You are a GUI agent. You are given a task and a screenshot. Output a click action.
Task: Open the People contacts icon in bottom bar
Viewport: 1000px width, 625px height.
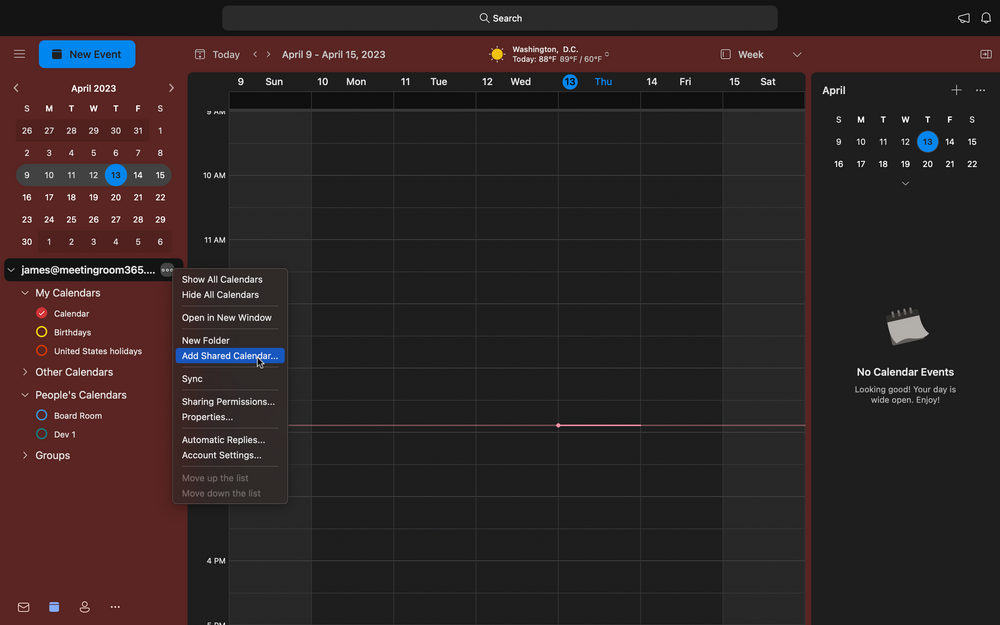[x=84, y=607]
